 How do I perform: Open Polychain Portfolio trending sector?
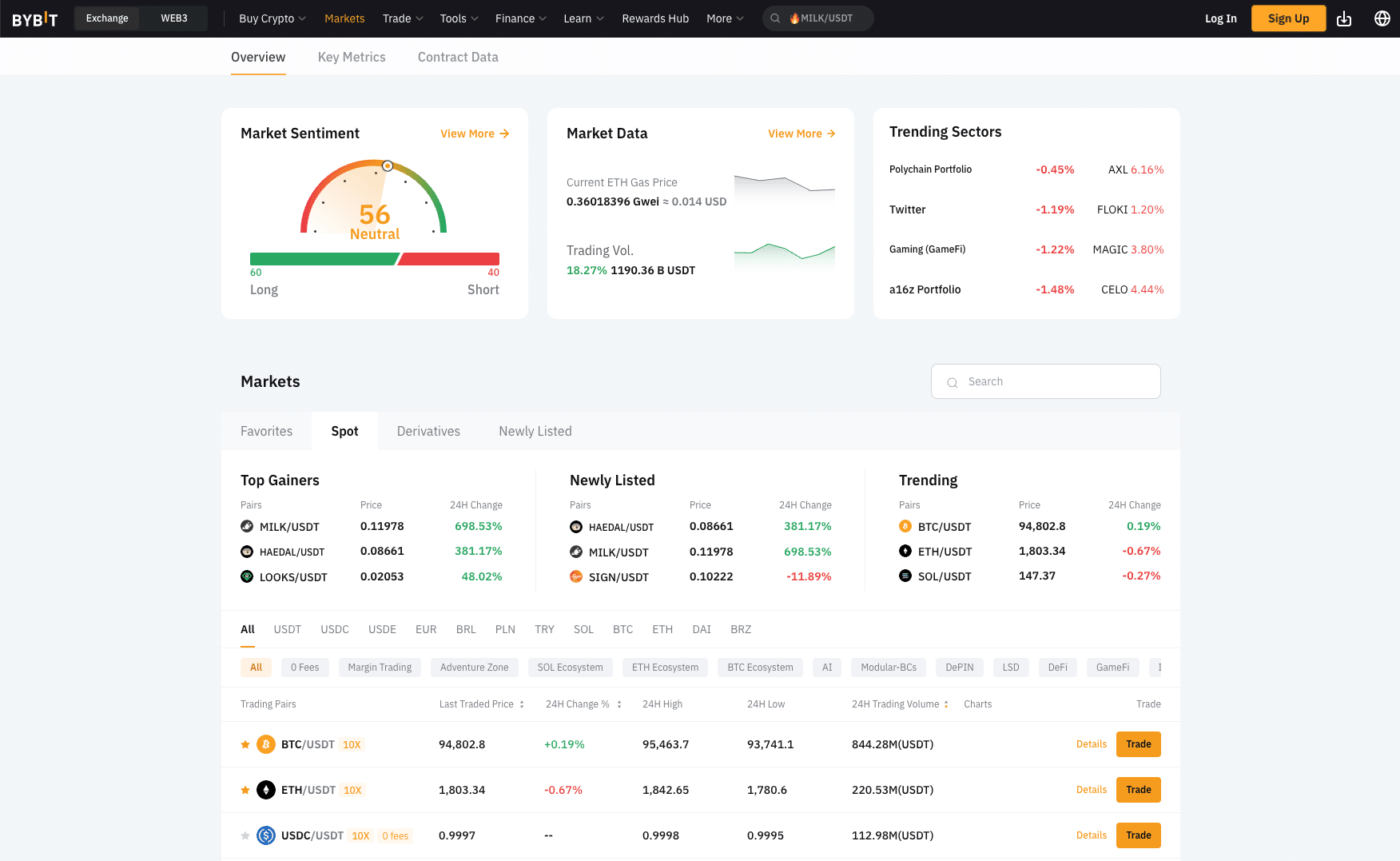(930, 169)
